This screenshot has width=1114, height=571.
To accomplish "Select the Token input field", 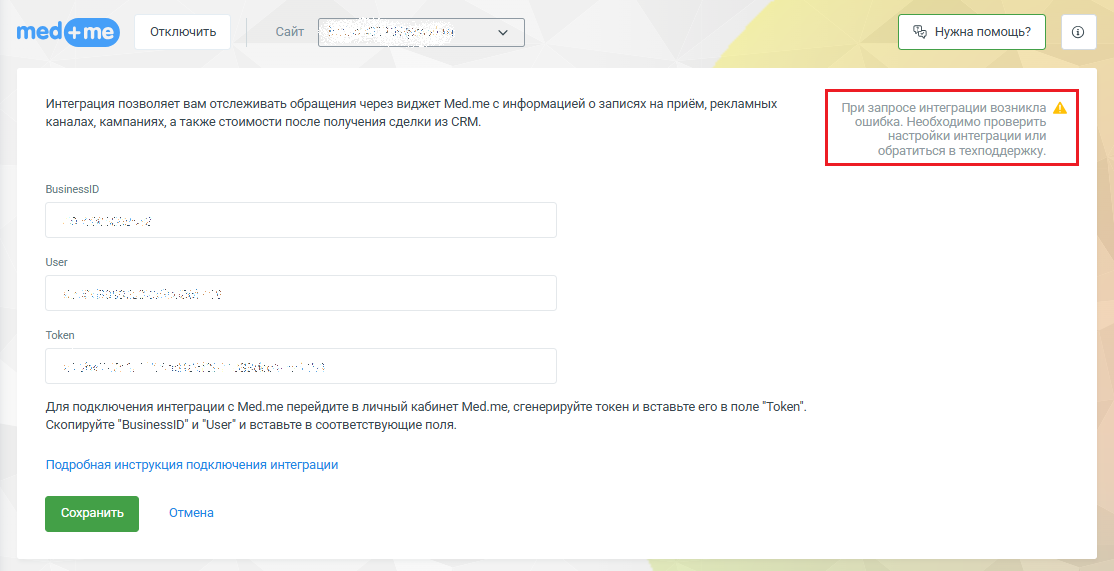I will click(300, 366).
